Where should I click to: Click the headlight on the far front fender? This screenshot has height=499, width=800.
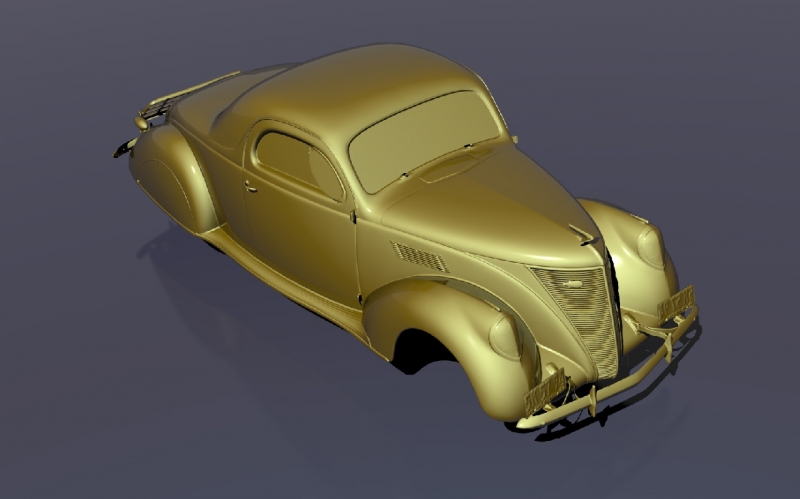650,246
